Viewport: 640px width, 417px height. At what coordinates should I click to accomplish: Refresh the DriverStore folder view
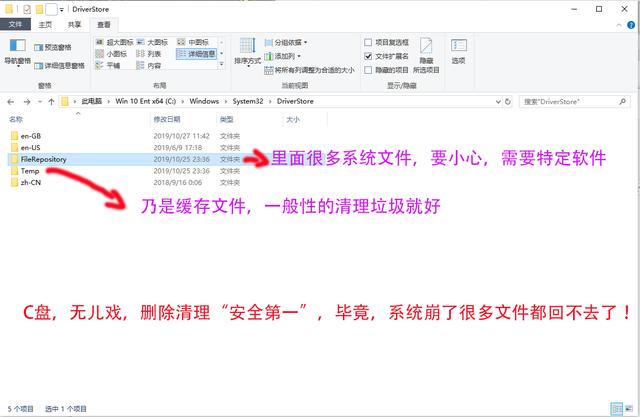coord(508,102)
